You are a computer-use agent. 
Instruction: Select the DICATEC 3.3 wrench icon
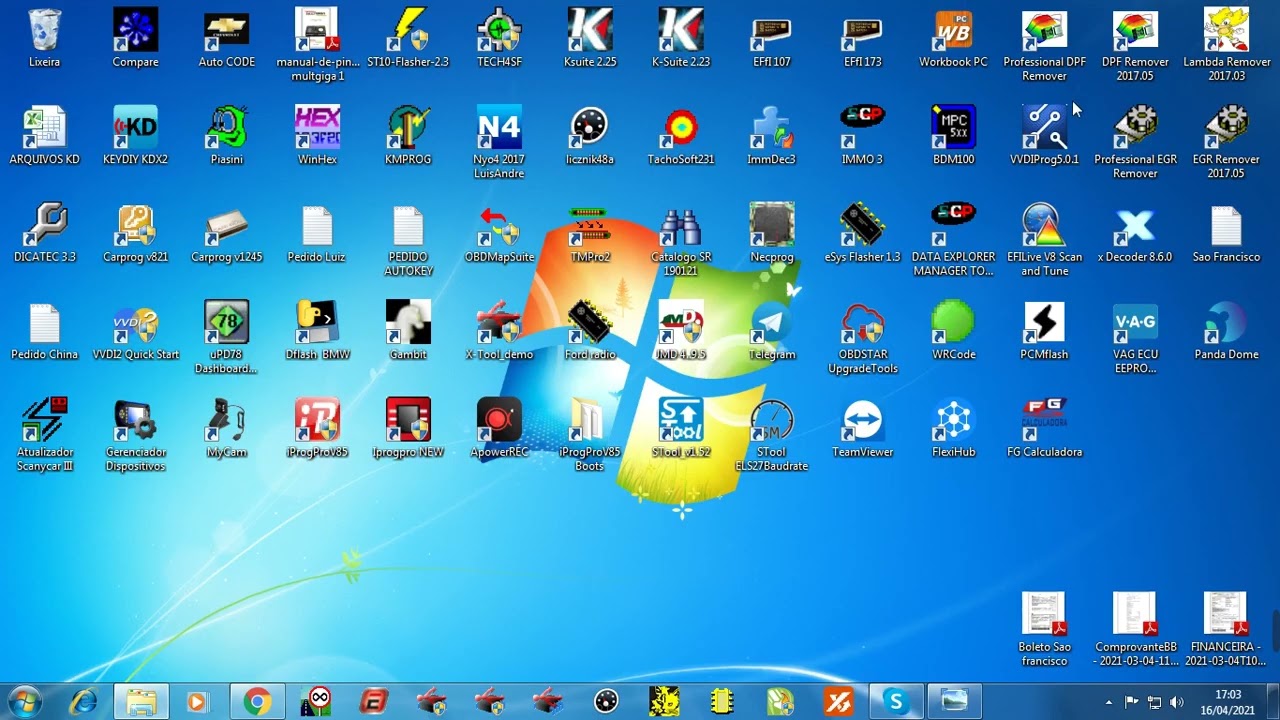point(44,225)
